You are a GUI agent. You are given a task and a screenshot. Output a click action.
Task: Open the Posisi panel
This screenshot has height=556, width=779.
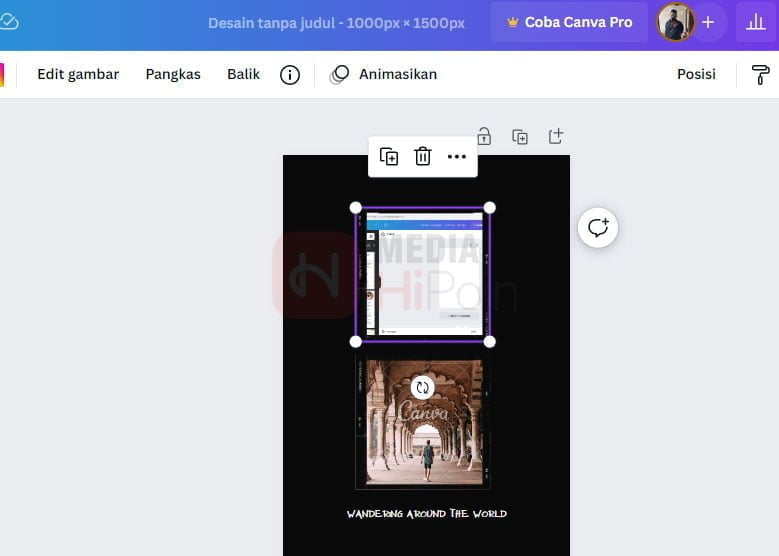pos(696,74)
